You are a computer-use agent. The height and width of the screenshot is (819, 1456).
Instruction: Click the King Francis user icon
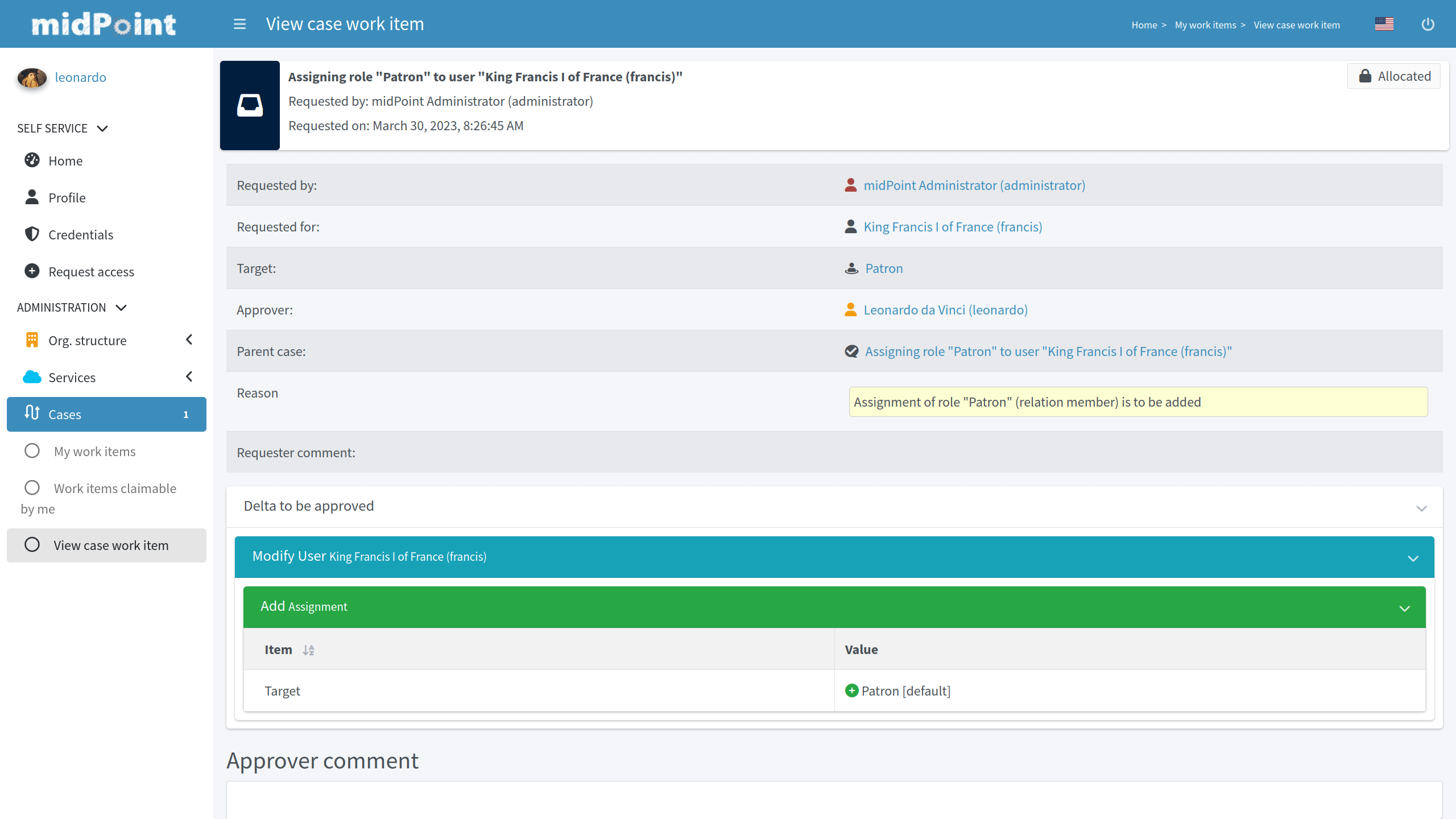[851, 226]
